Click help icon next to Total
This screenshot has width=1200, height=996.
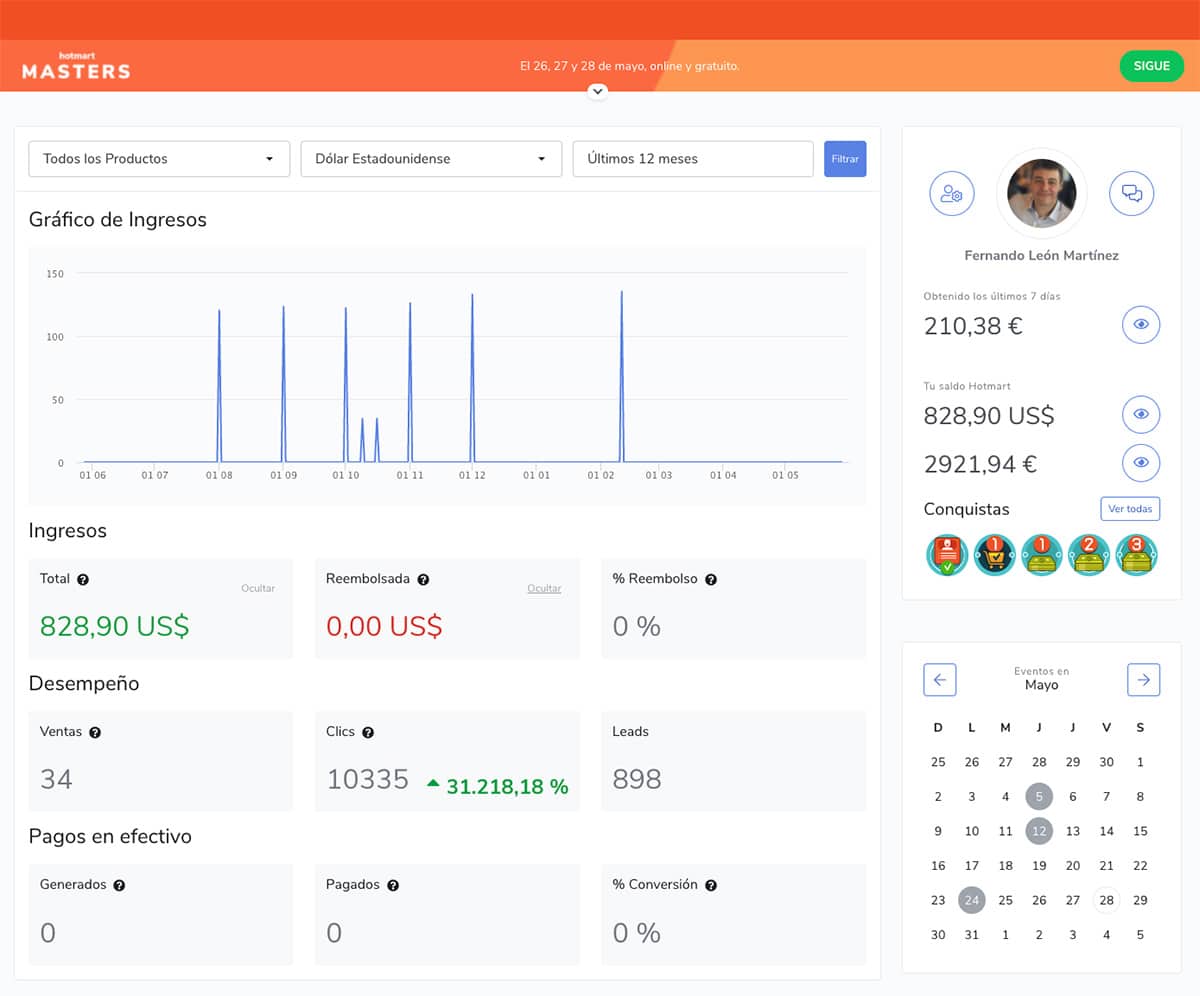(83, 579)
